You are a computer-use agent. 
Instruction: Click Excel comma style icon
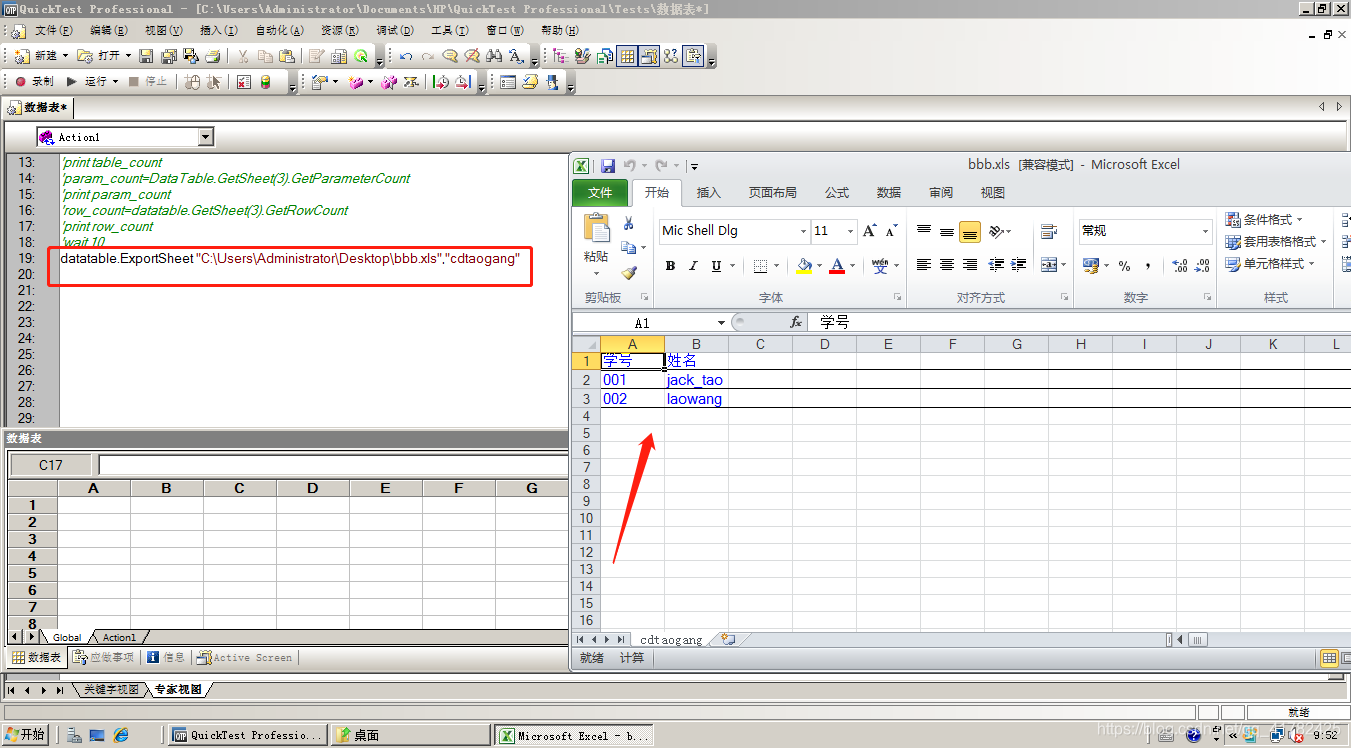click(x=1148, y=266)
